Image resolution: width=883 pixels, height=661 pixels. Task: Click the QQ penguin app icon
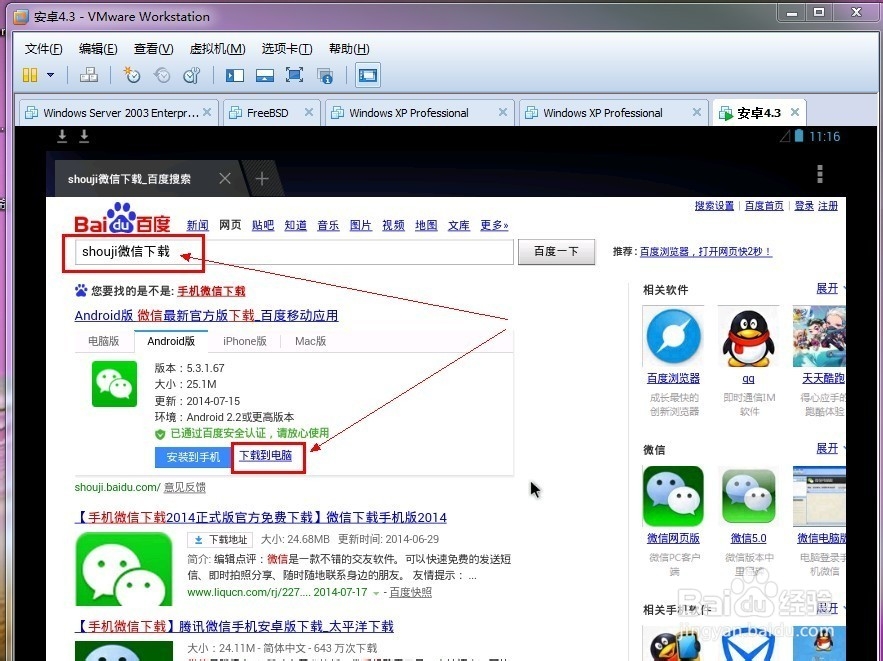pos(748,338)
